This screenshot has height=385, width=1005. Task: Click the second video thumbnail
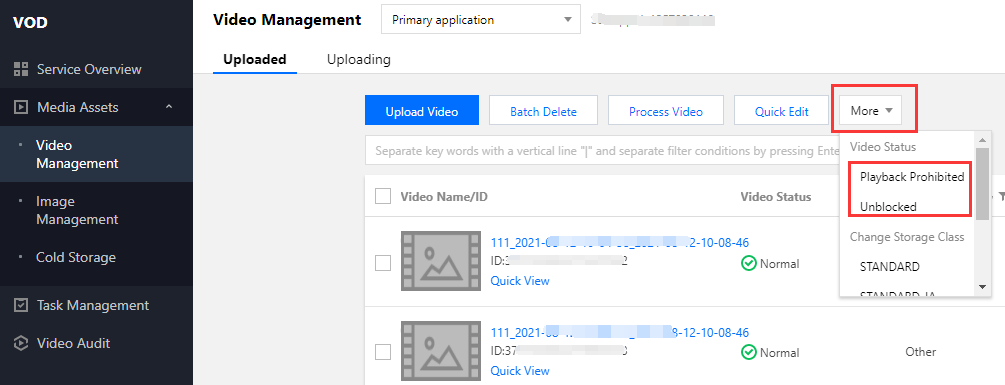441,352
